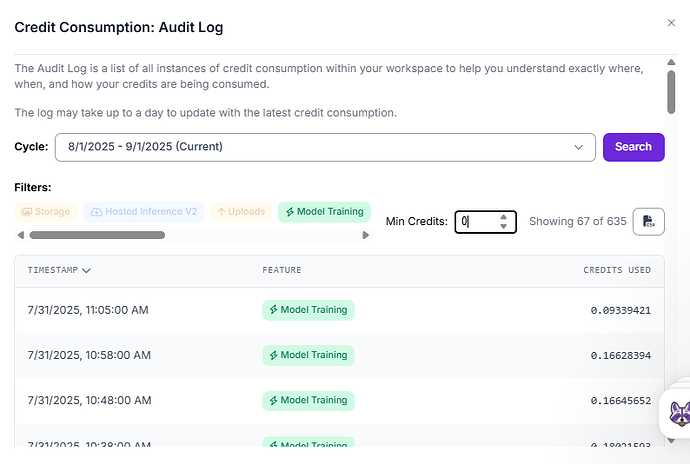The height and width of the screenshot is (464, 690).
Task: Open the billing Cycle dropdown
Action: click(x=325, y=147)
